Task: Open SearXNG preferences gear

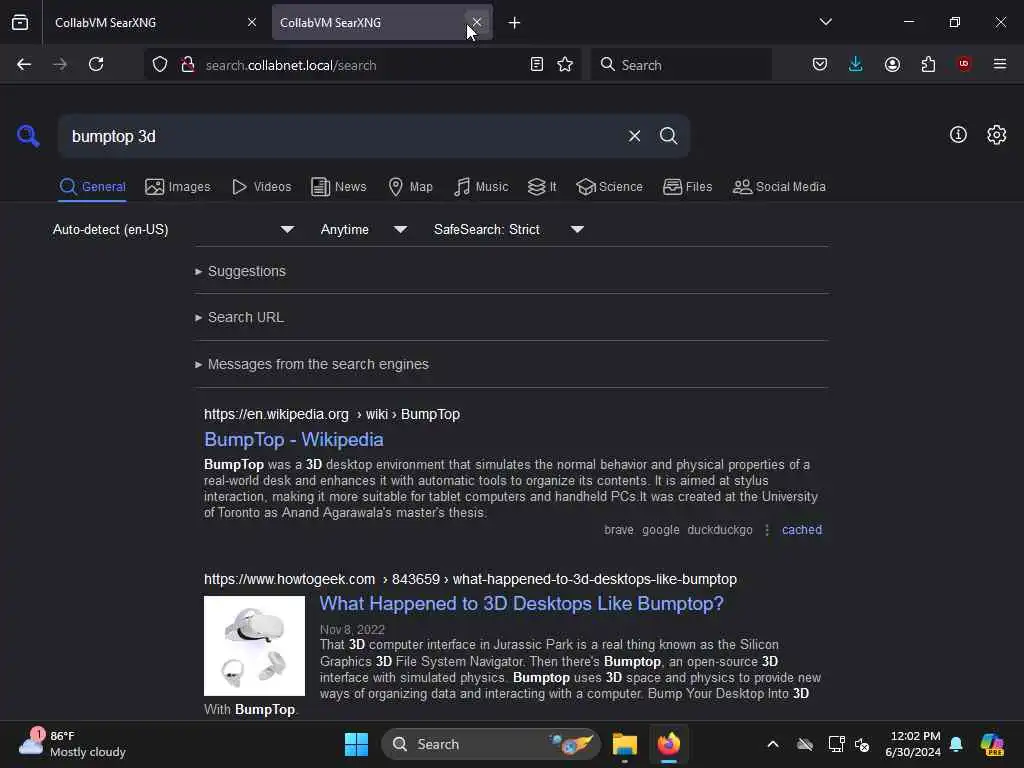Action: [996, 135]
